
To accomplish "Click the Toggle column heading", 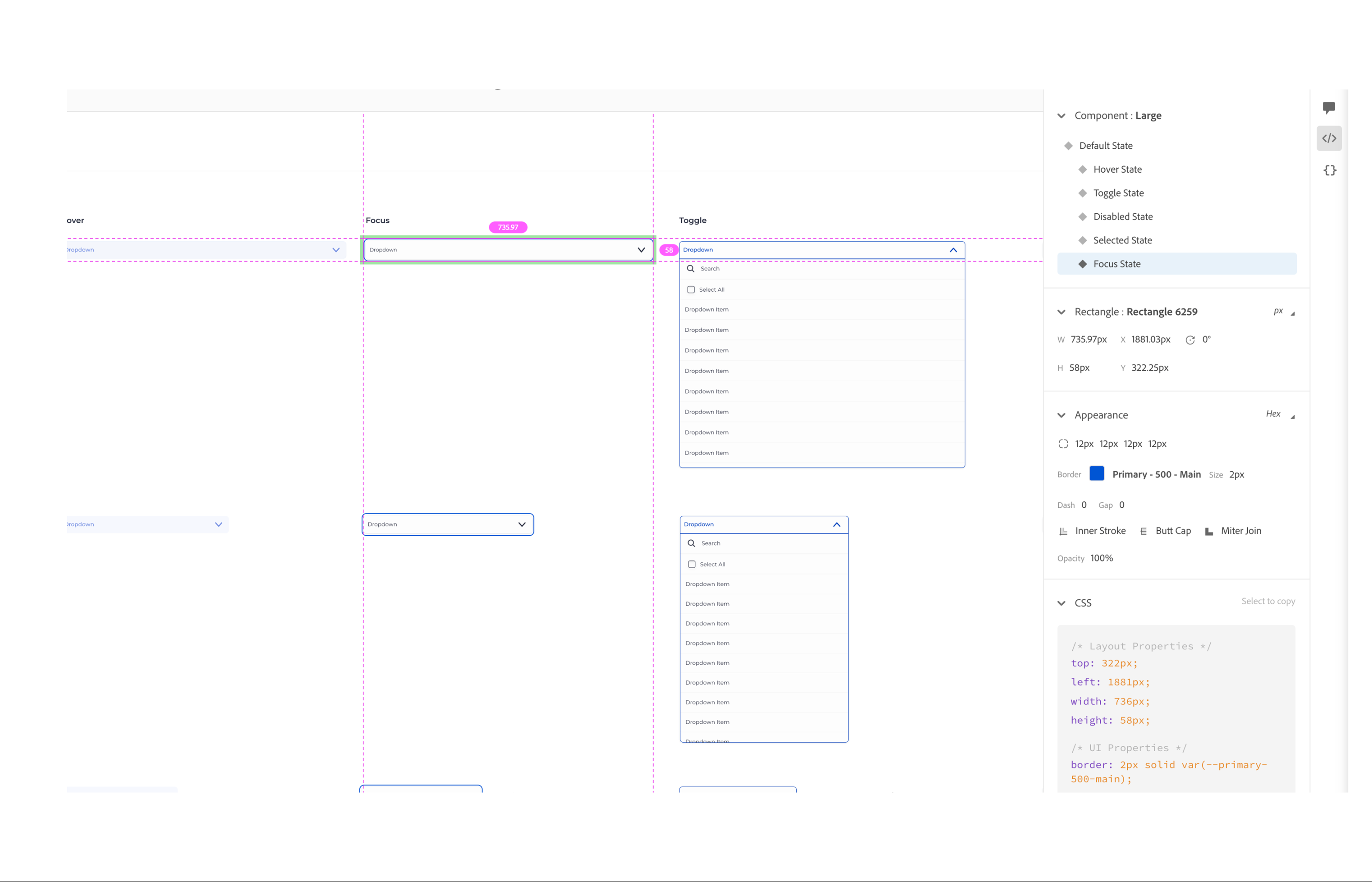I will coord(692,220).
